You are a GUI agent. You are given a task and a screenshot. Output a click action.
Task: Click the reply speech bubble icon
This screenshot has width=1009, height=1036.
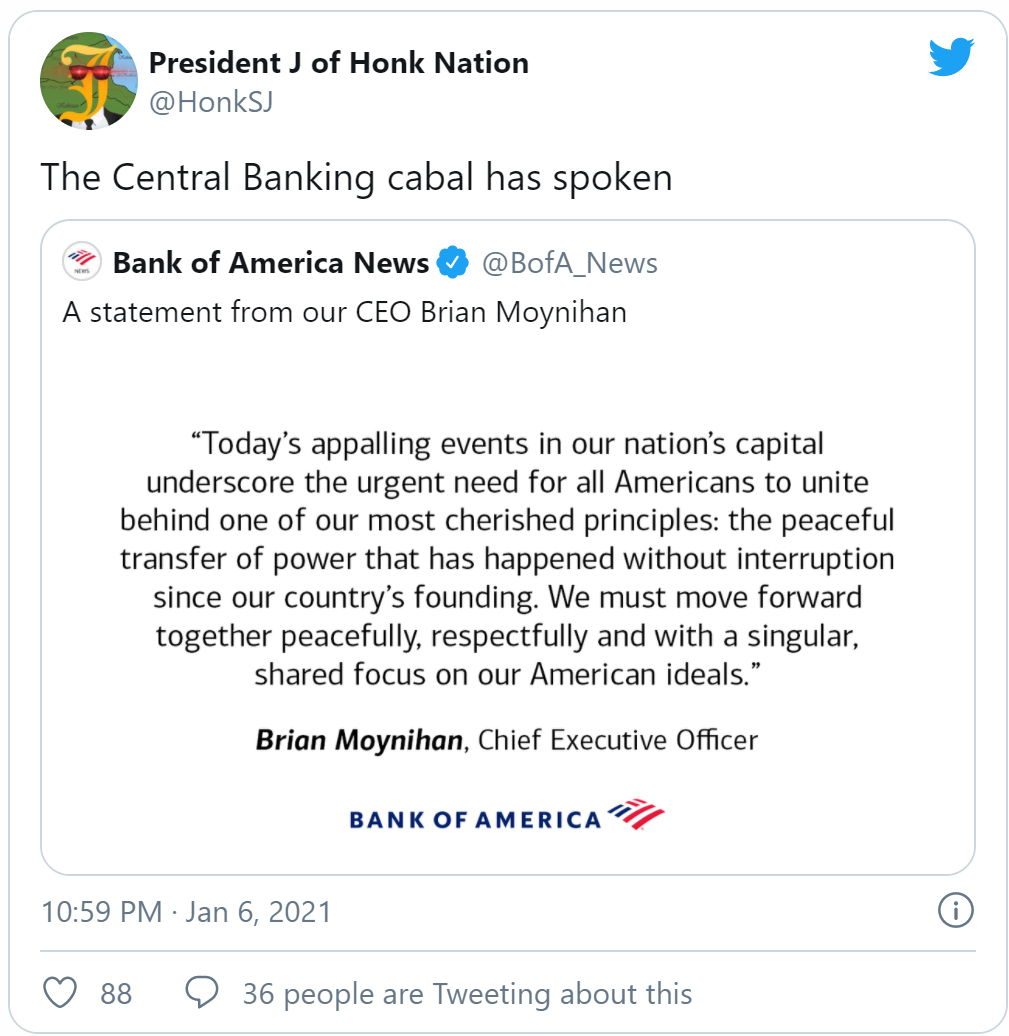tap(203, 993)
